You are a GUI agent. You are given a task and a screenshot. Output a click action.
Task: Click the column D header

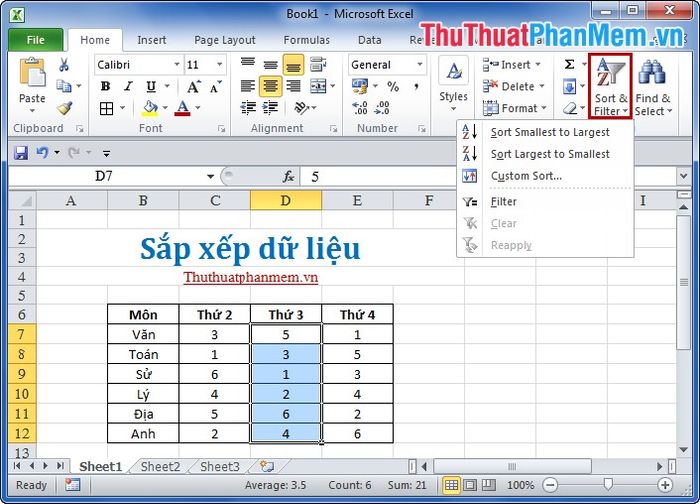[x=286, y=201]
